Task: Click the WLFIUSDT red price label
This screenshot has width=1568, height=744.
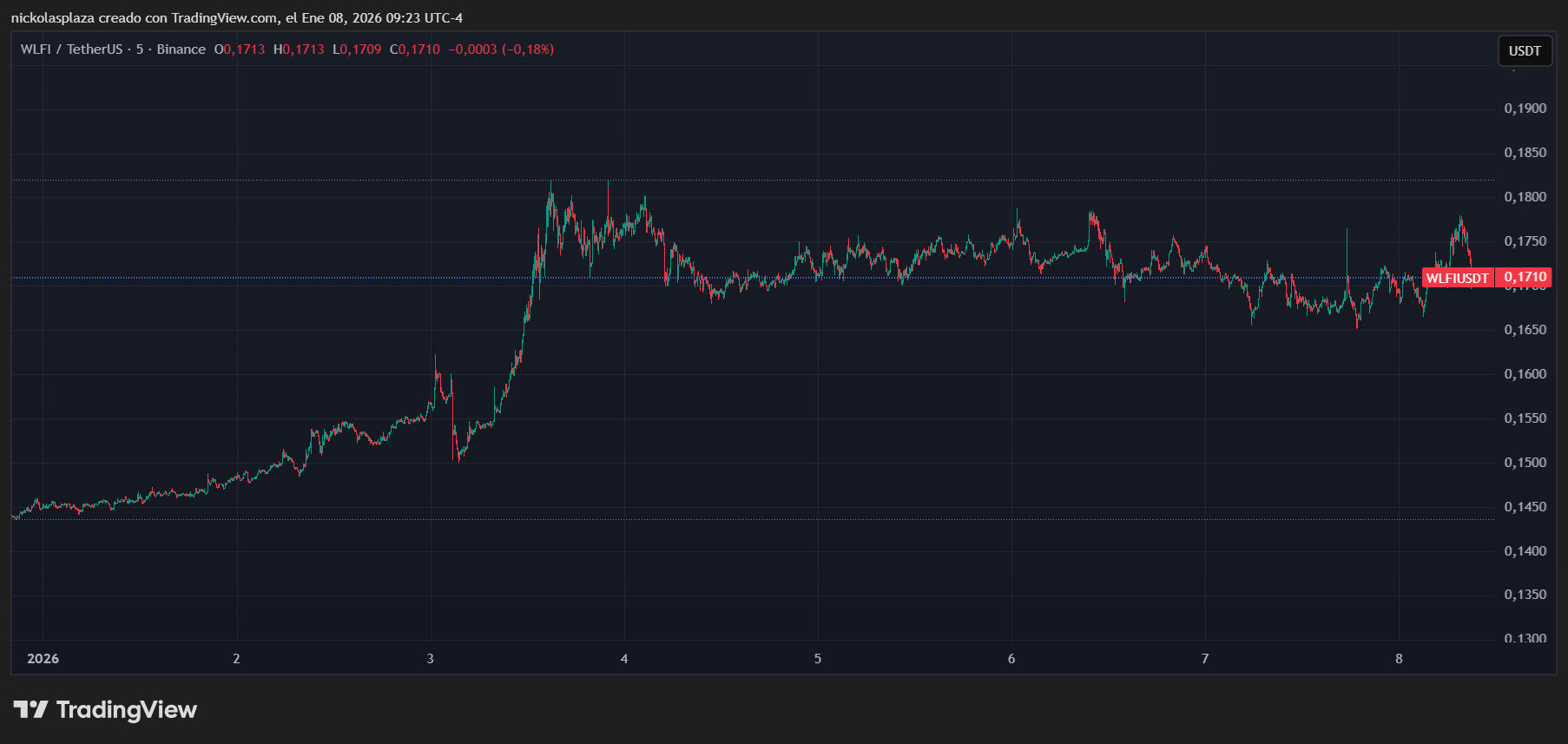Action: (1457, 278)
